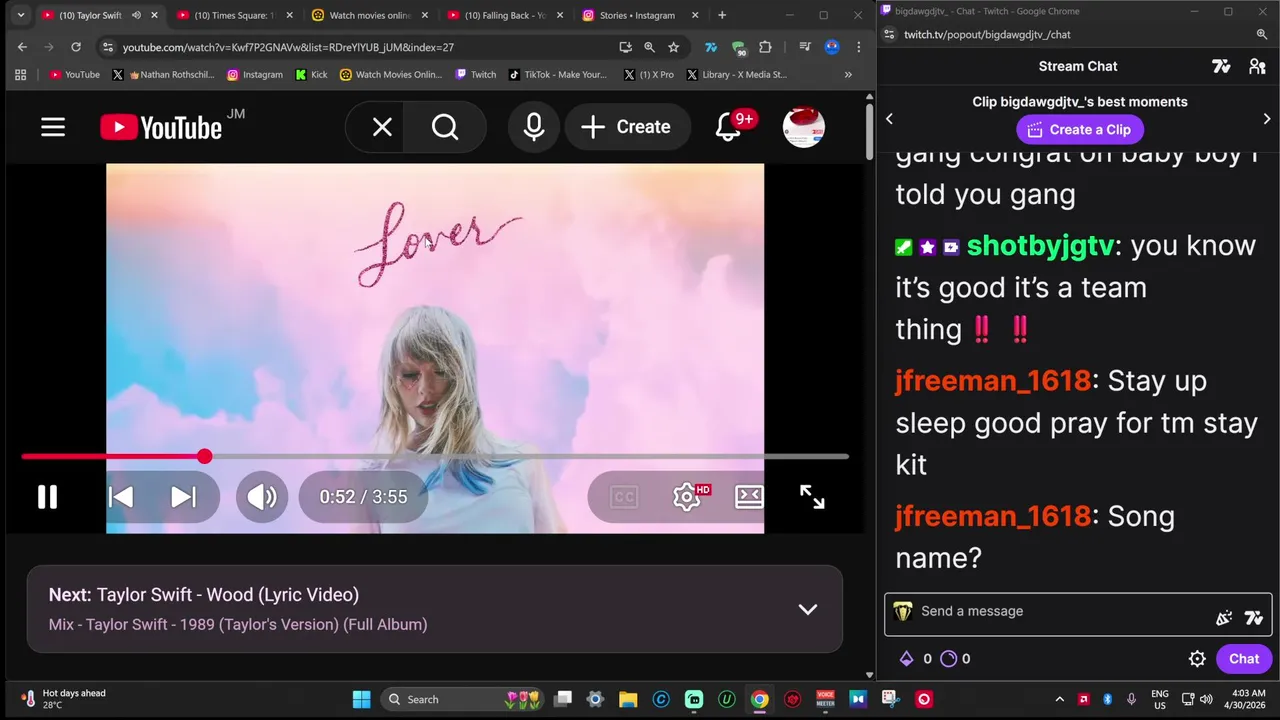Go to next Twitch chat banner arrow
Viewport: 1280px width, 720px height.
1267,118
